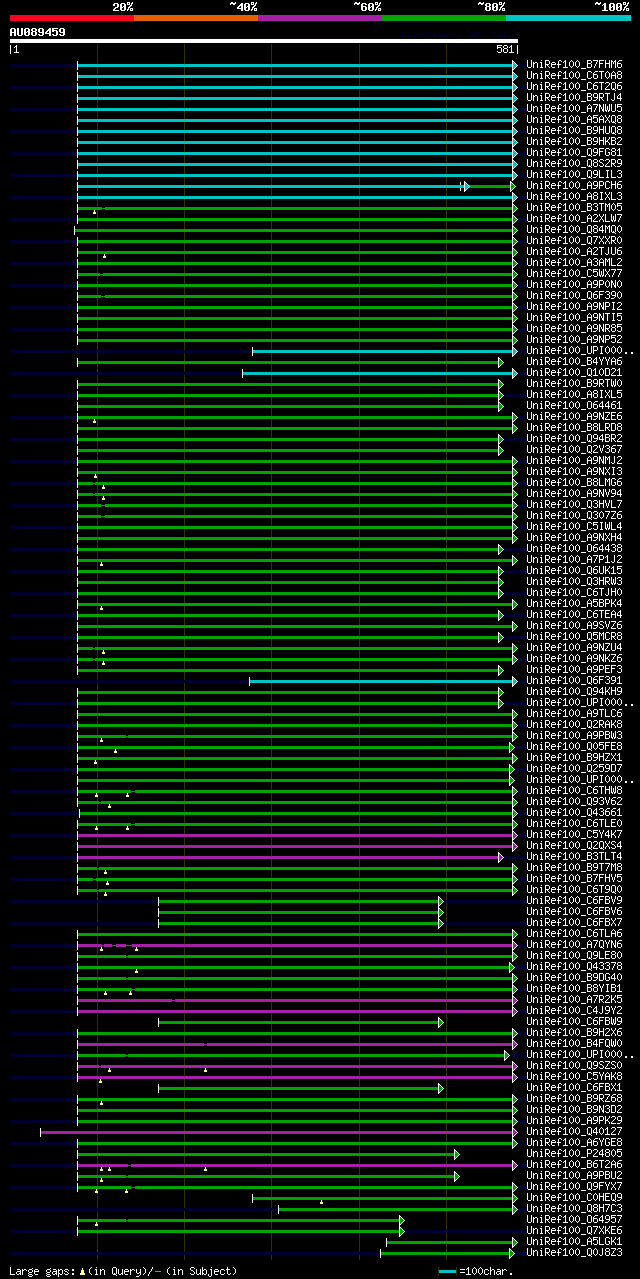
Task: Click the white query sequence ruler bar
Action: tap(264, 41)
